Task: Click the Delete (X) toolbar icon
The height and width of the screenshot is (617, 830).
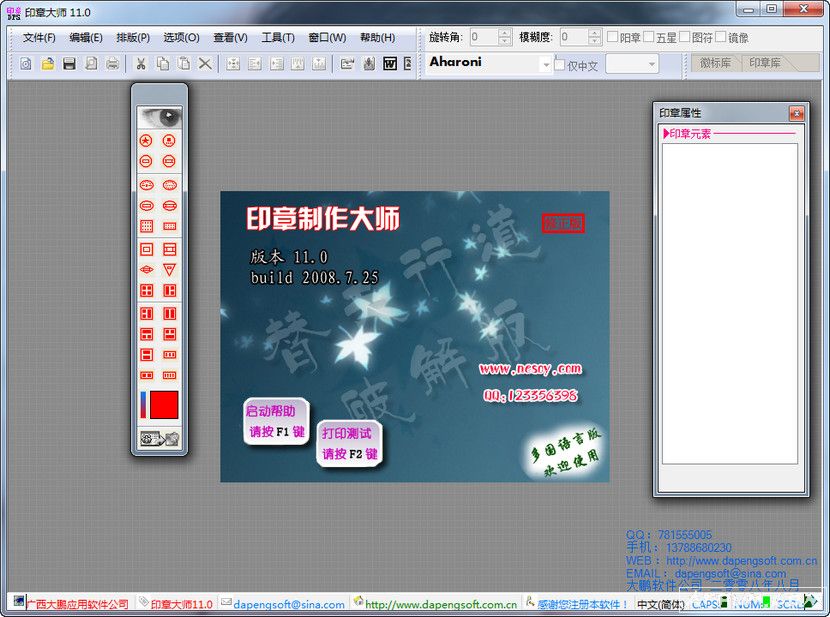Action: click(x=204, y=63)
